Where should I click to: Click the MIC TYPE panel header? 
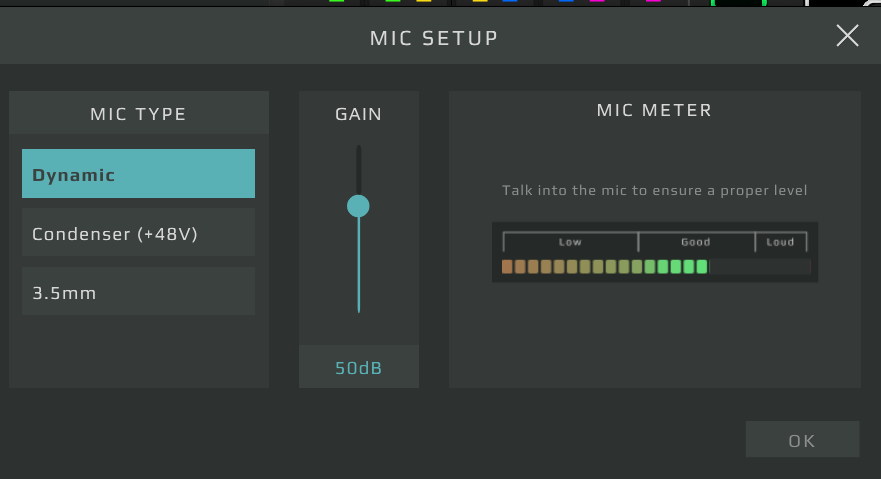[138, 113]
